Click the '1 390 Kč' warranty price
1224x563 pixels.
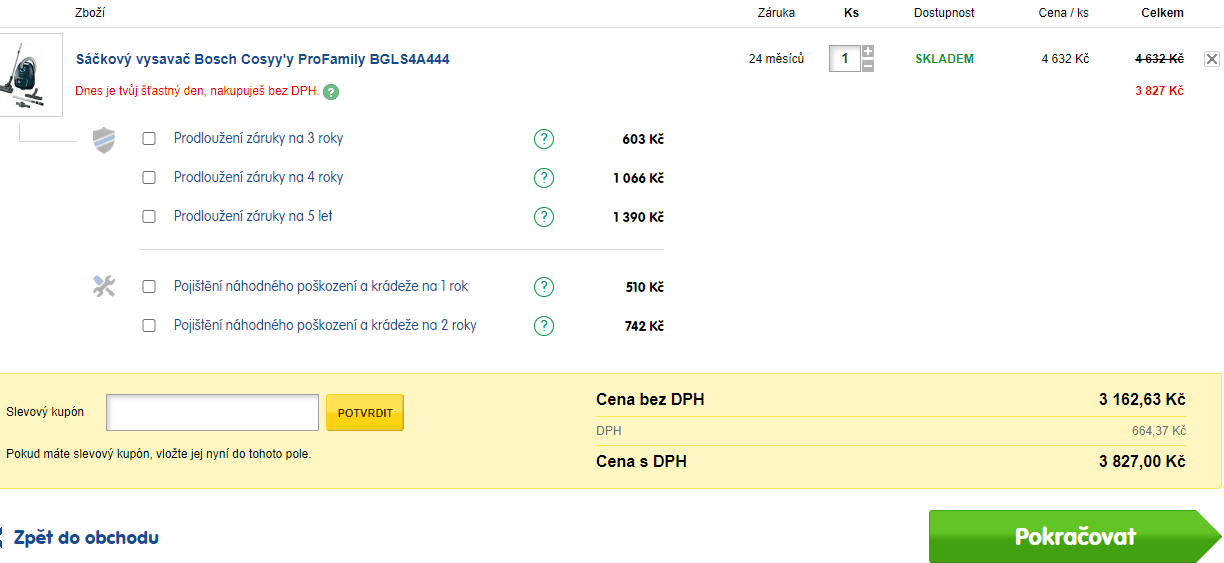click(x=639, y=217)
